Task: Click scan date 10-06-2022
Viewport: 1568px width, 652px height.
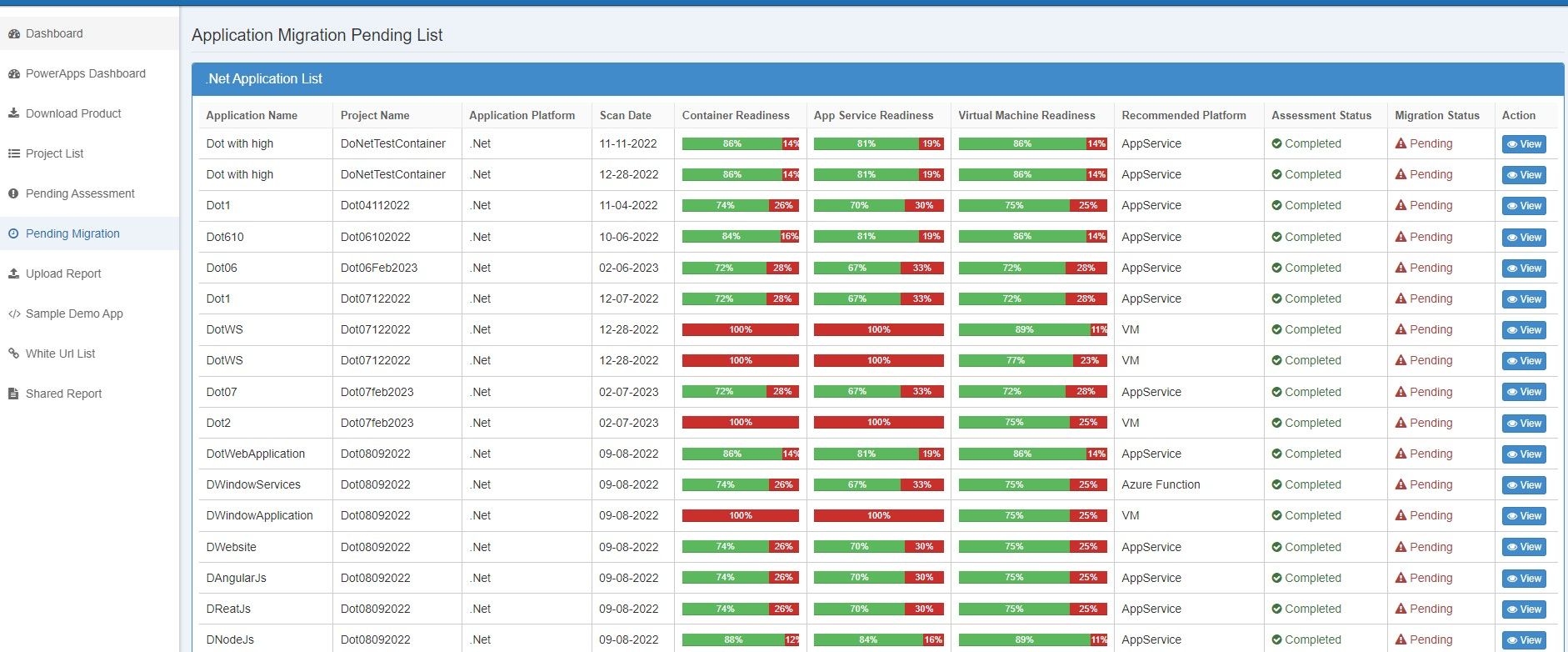Action: (x=629, y=237)
